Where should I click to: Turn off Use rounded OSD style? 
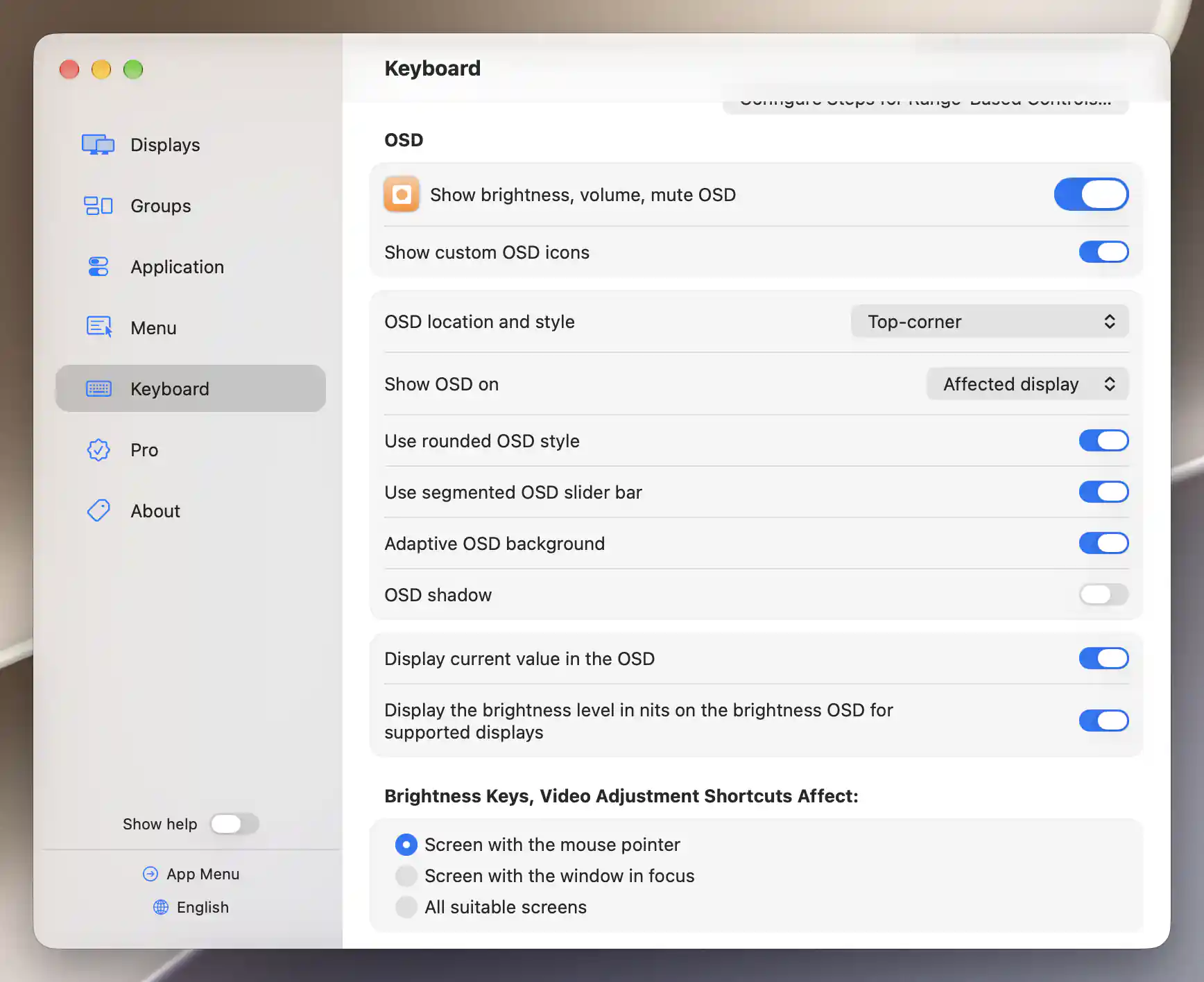[1103, 440]
